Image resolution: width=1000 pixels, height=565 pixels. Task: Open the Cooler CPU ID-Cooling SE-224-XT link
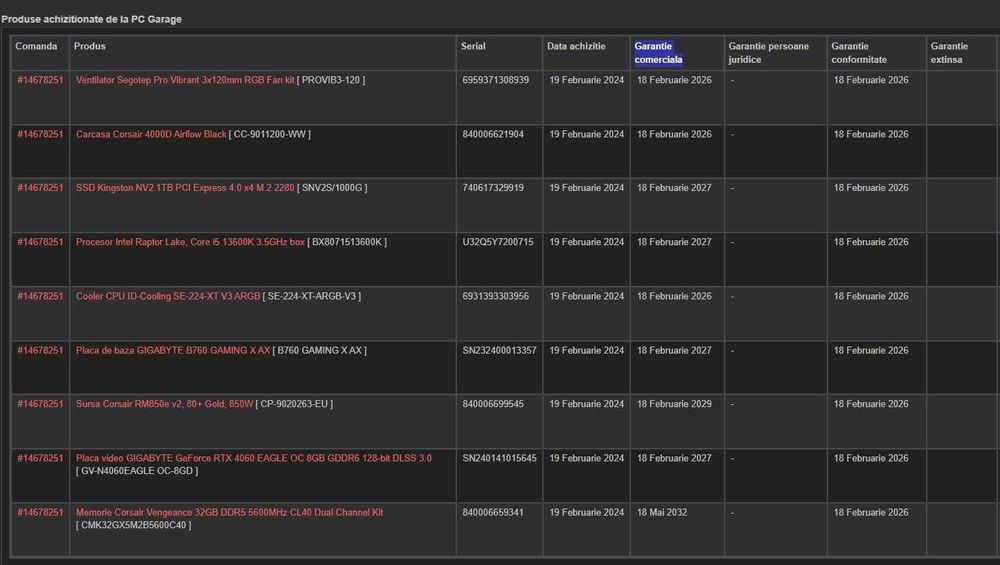(x=168, y=296)
